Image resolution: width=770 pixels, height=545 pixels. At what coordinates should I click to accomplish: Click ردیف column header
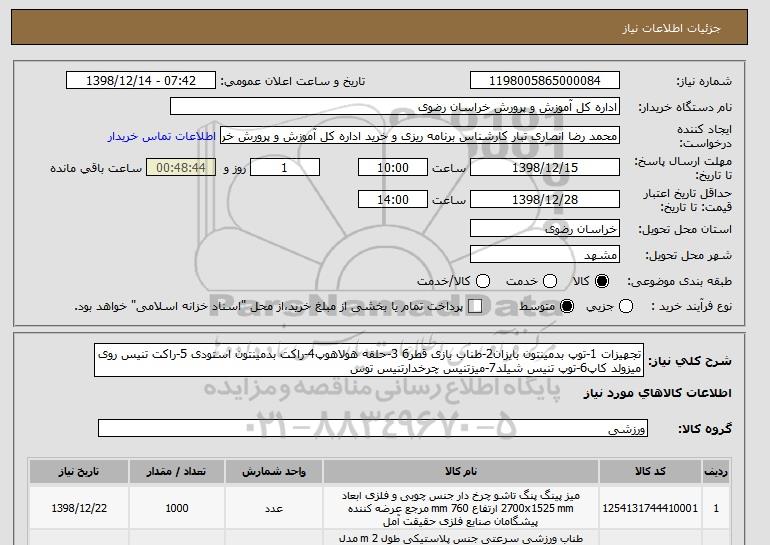[x=716, y=471]
